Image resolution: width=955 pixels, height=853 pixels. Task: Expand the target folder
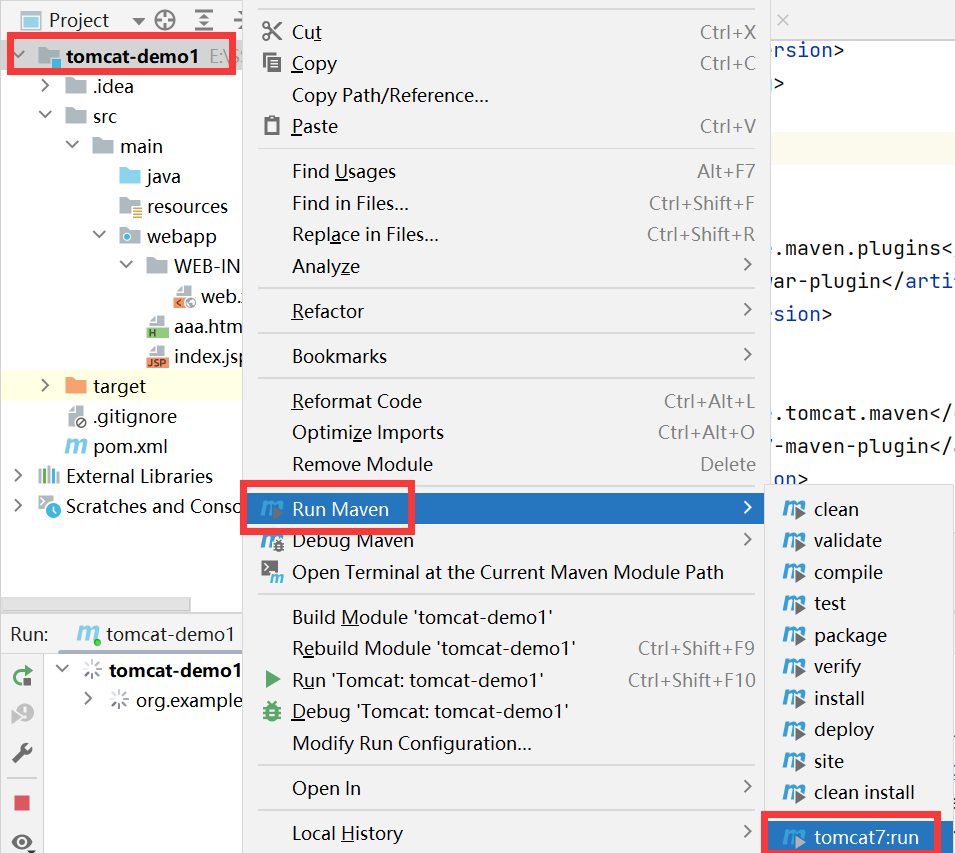click(45, 385)
